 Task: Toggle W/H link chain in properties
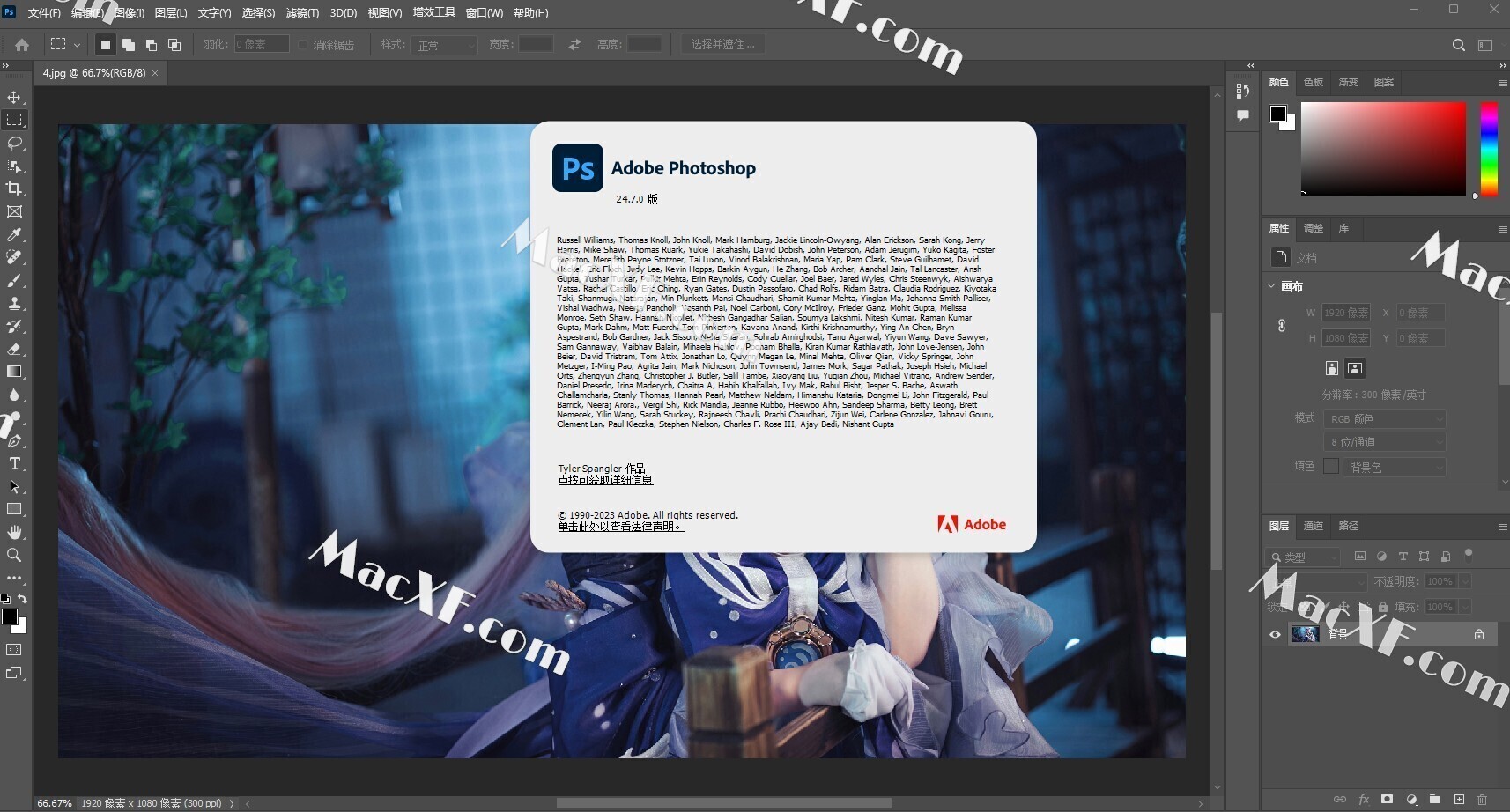(x=1282, y=325)
